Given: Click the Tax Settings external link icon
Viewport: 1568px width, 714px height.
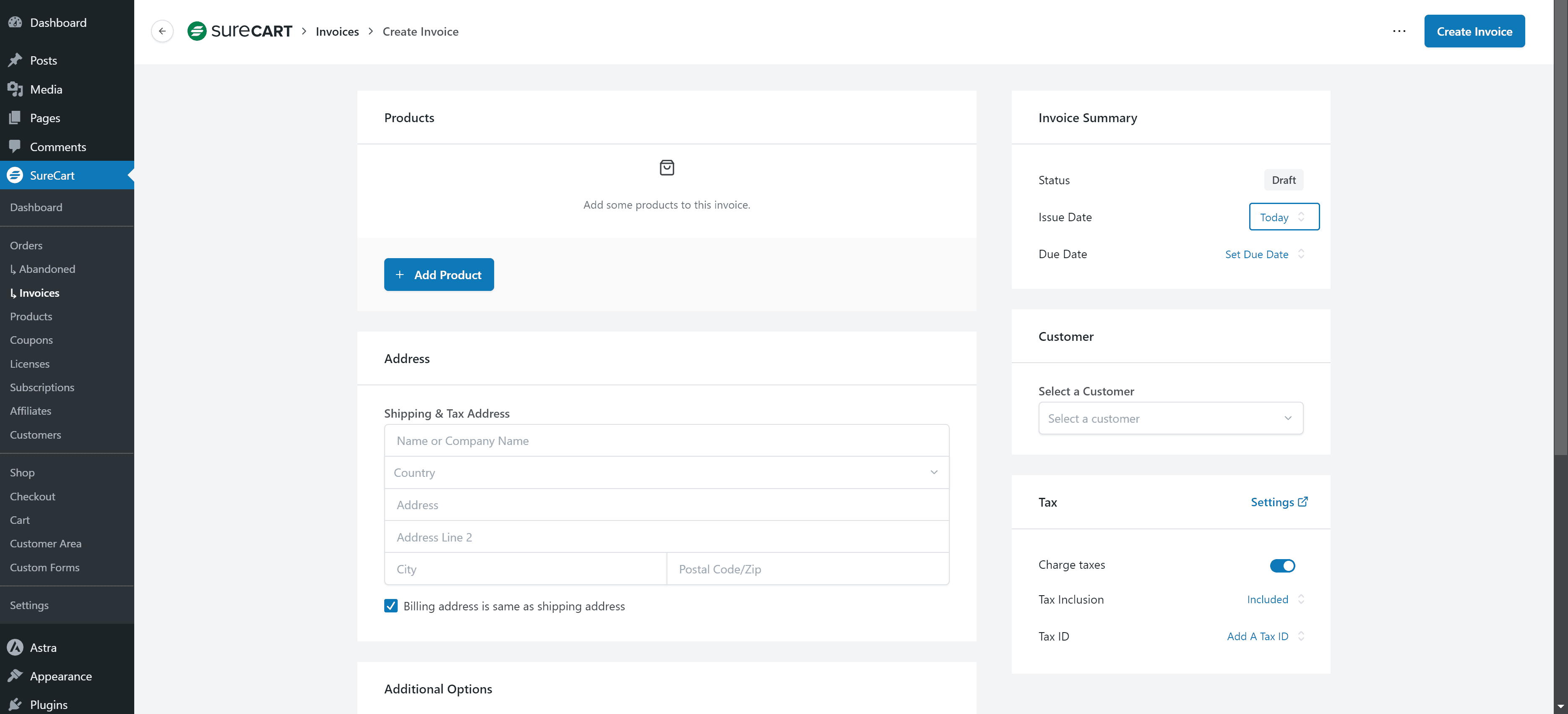Looking at the screenshot, I should [x=1302, y=502].
